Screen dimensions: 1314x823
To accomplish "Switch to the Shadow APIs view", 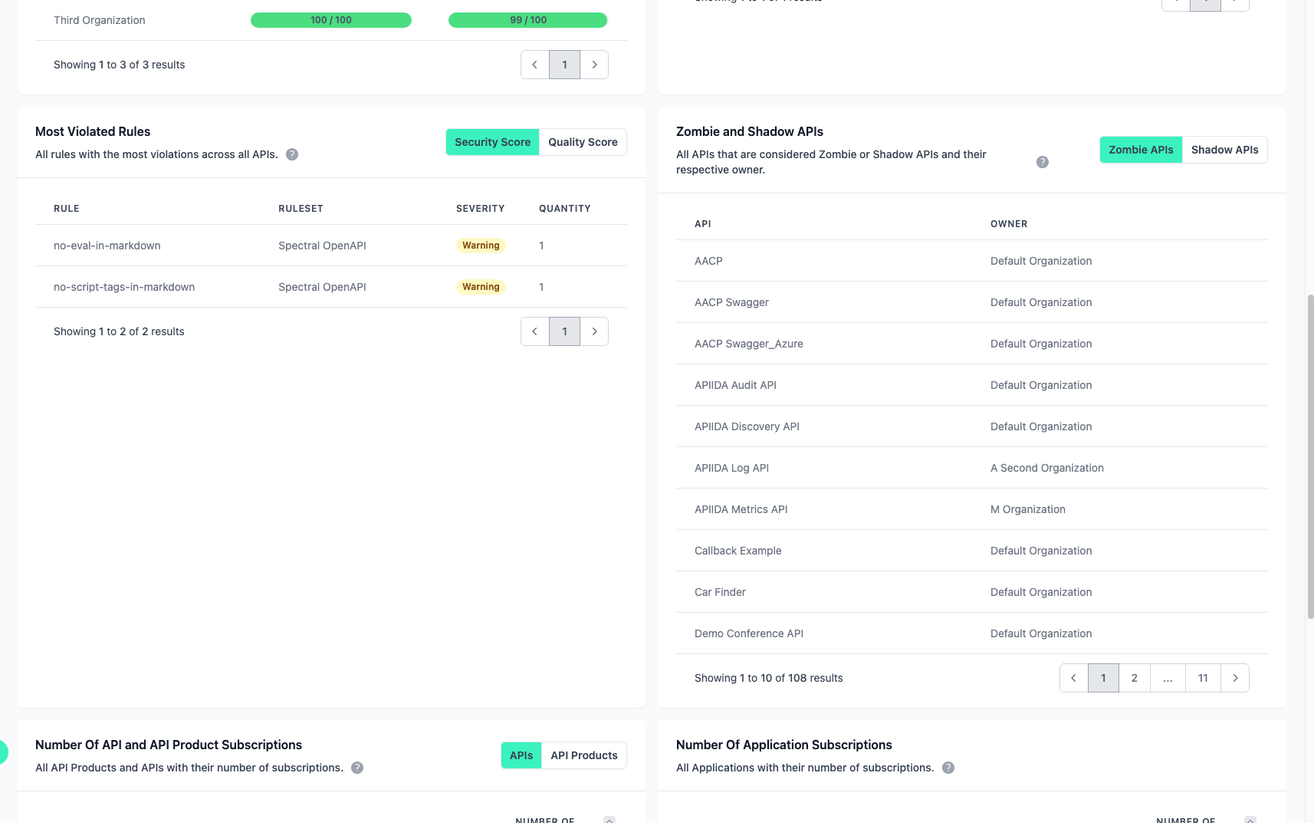I will (x=1224, y=149).
